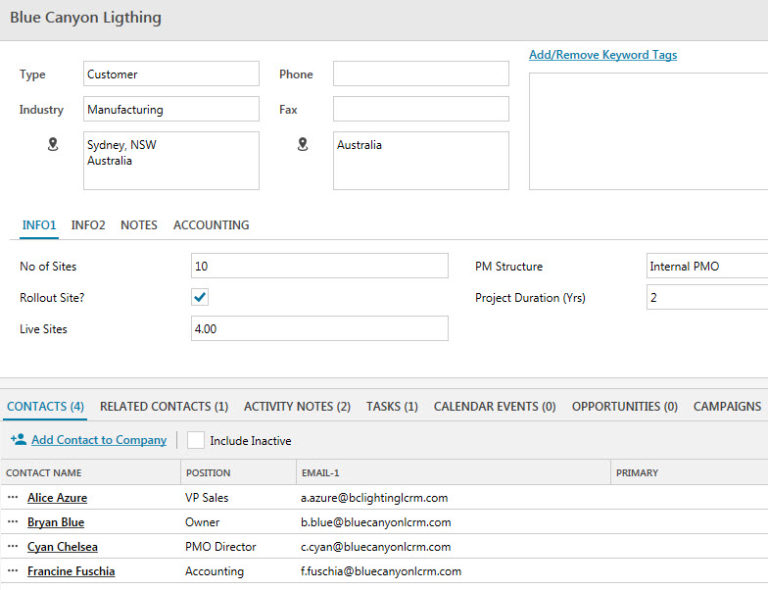Open the Francine Fuschia contact link
Screen dimensions: 768x590
tap(71, 571)
